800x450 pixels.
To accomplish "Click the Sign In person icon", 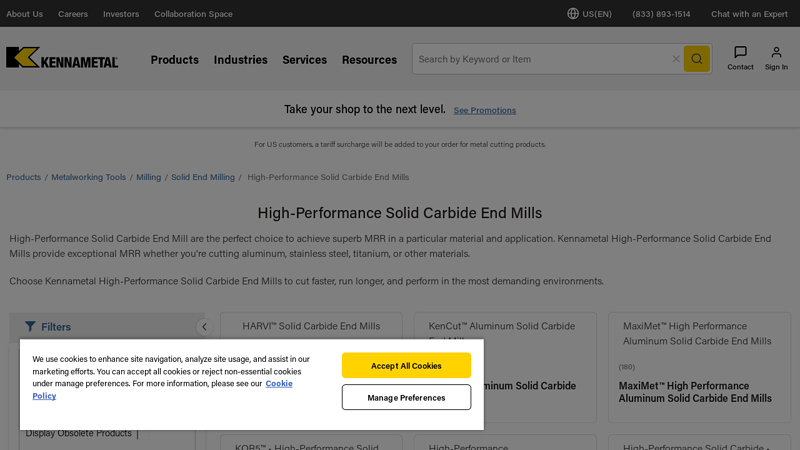I will 776,53.
